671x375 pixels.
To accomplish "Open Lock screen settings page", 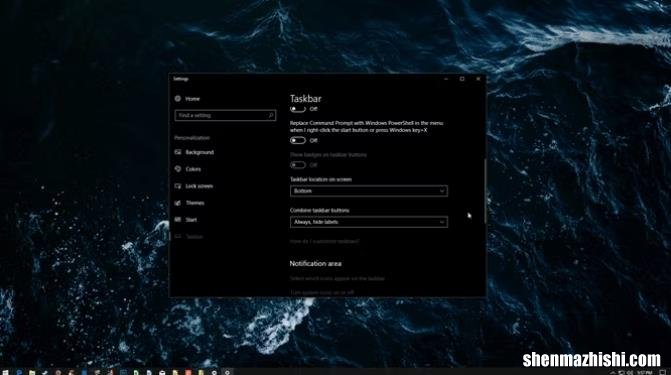I will click(193, 186).
